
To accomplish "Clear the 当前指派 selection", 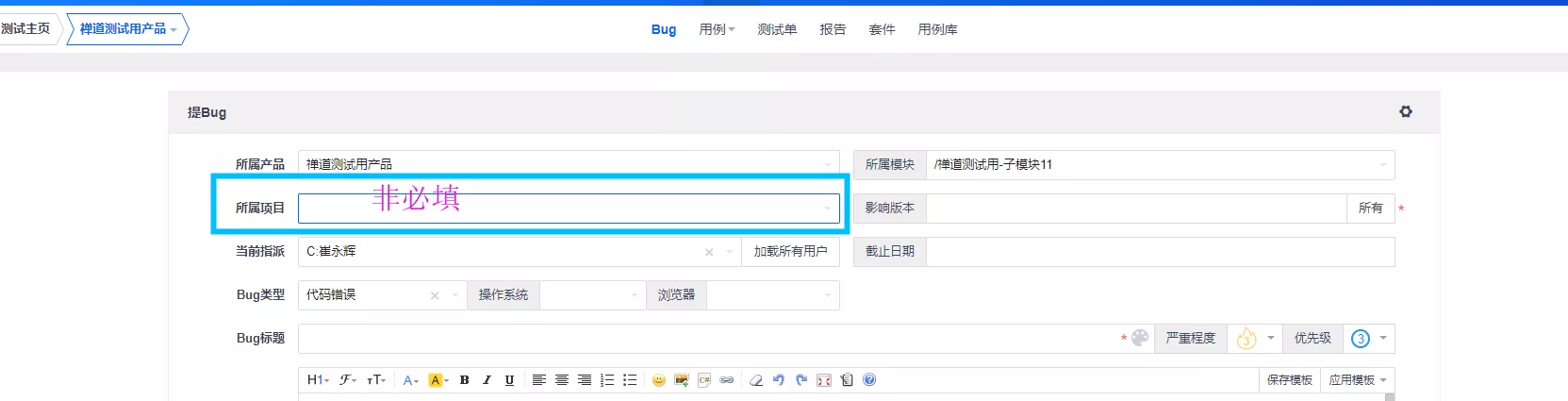I will (x=709, y=252).
